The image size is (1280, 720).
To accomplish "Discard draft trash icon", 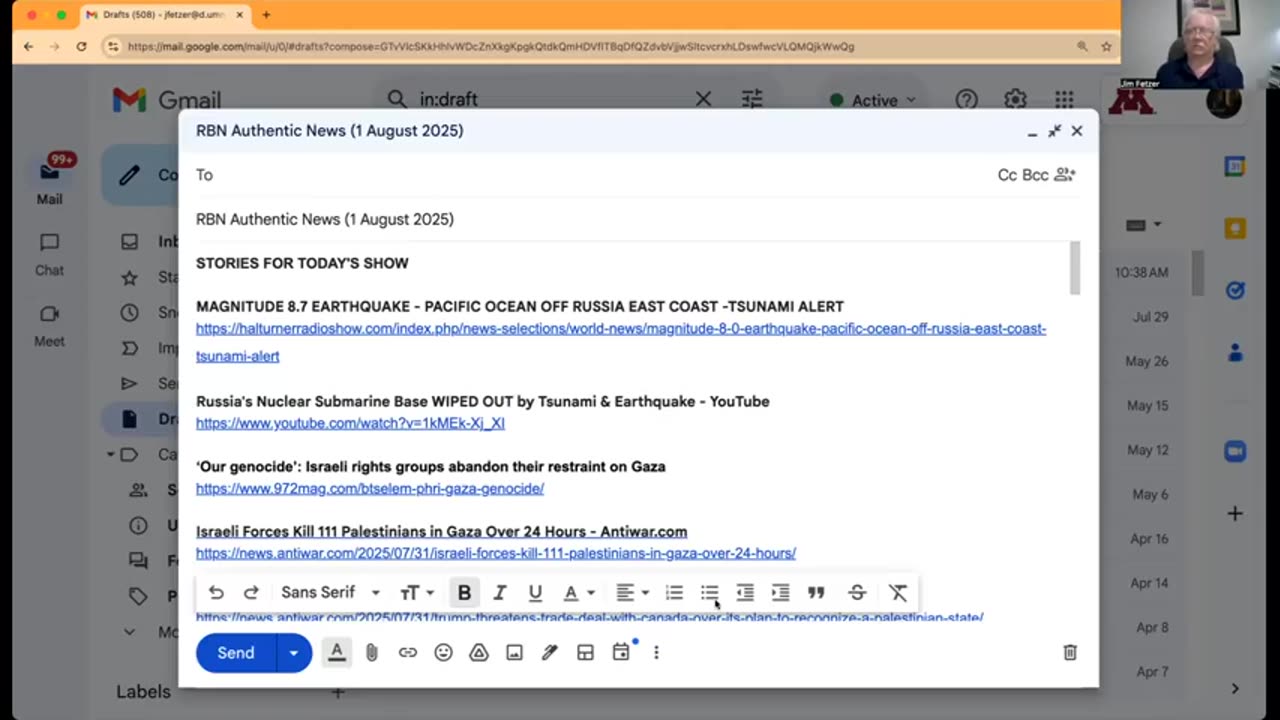I will click(1070, 653).
